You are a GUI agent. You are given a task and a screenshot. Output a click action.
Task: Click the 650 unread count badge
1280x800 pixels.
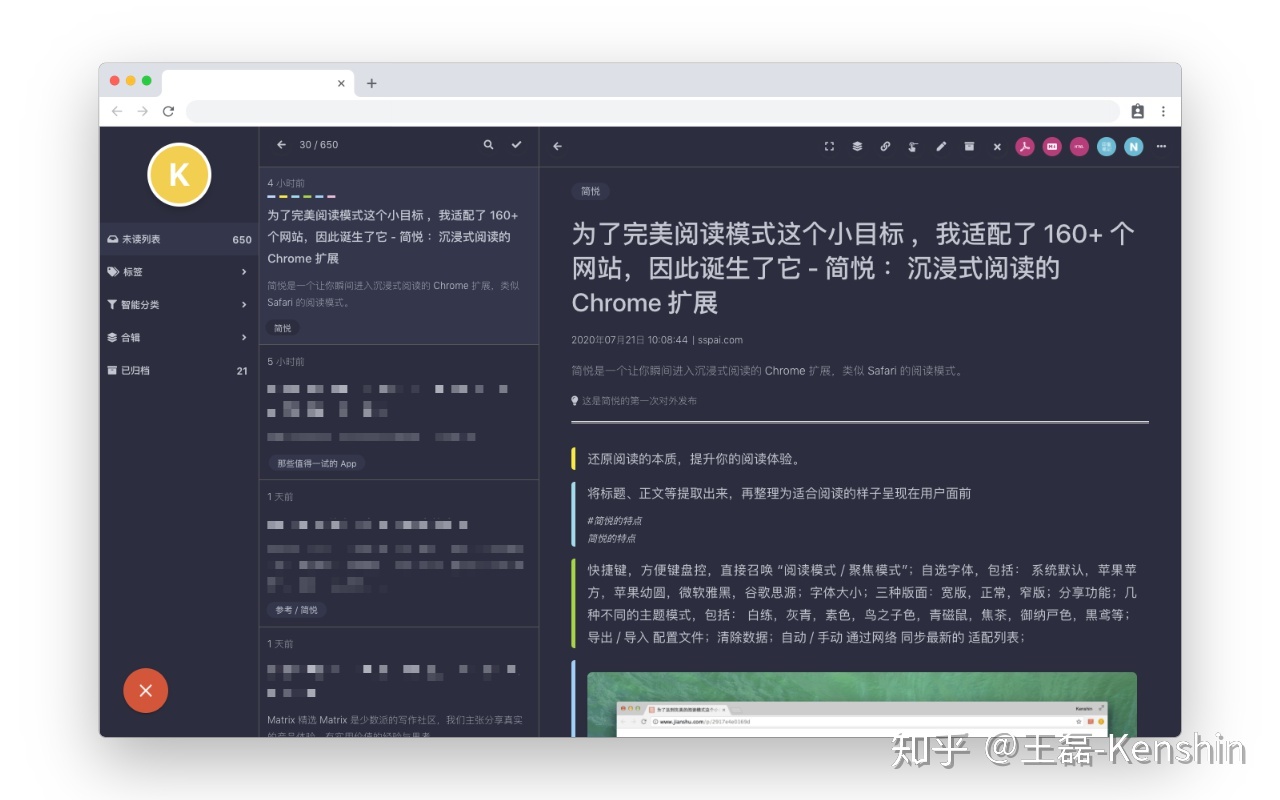point(242,240)
